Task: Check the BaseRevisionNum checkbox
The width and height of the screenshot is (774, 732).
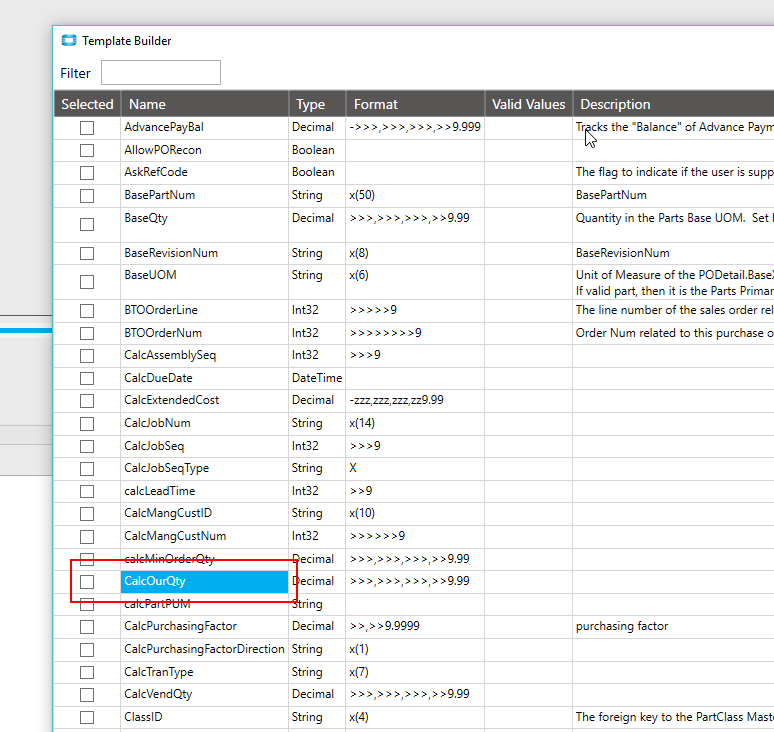Action: pyautogui.click(x=87, y=253)
